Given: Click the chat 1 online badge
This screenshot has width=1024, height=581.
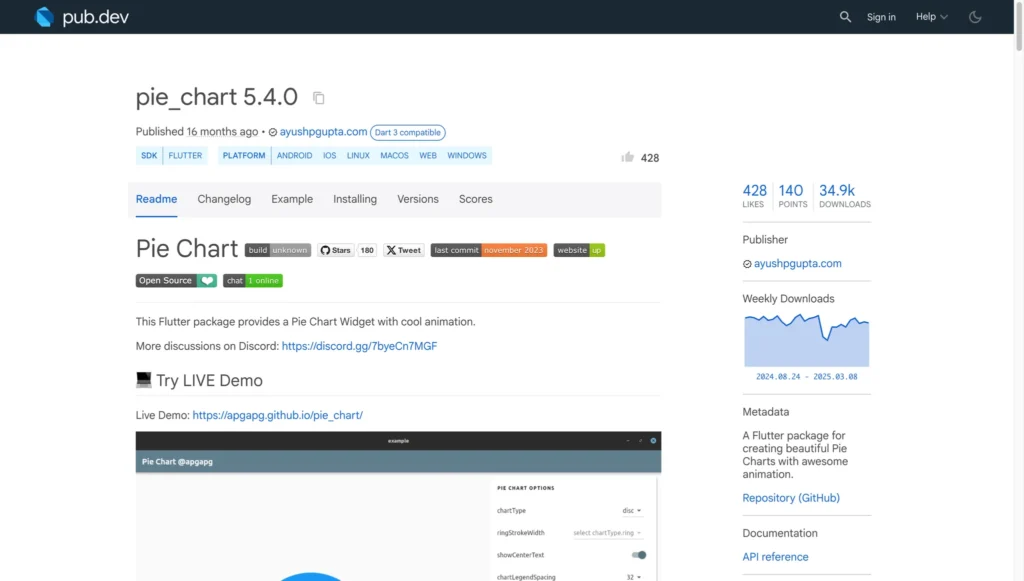Looking at the screenshot, I should pos(253,281).
